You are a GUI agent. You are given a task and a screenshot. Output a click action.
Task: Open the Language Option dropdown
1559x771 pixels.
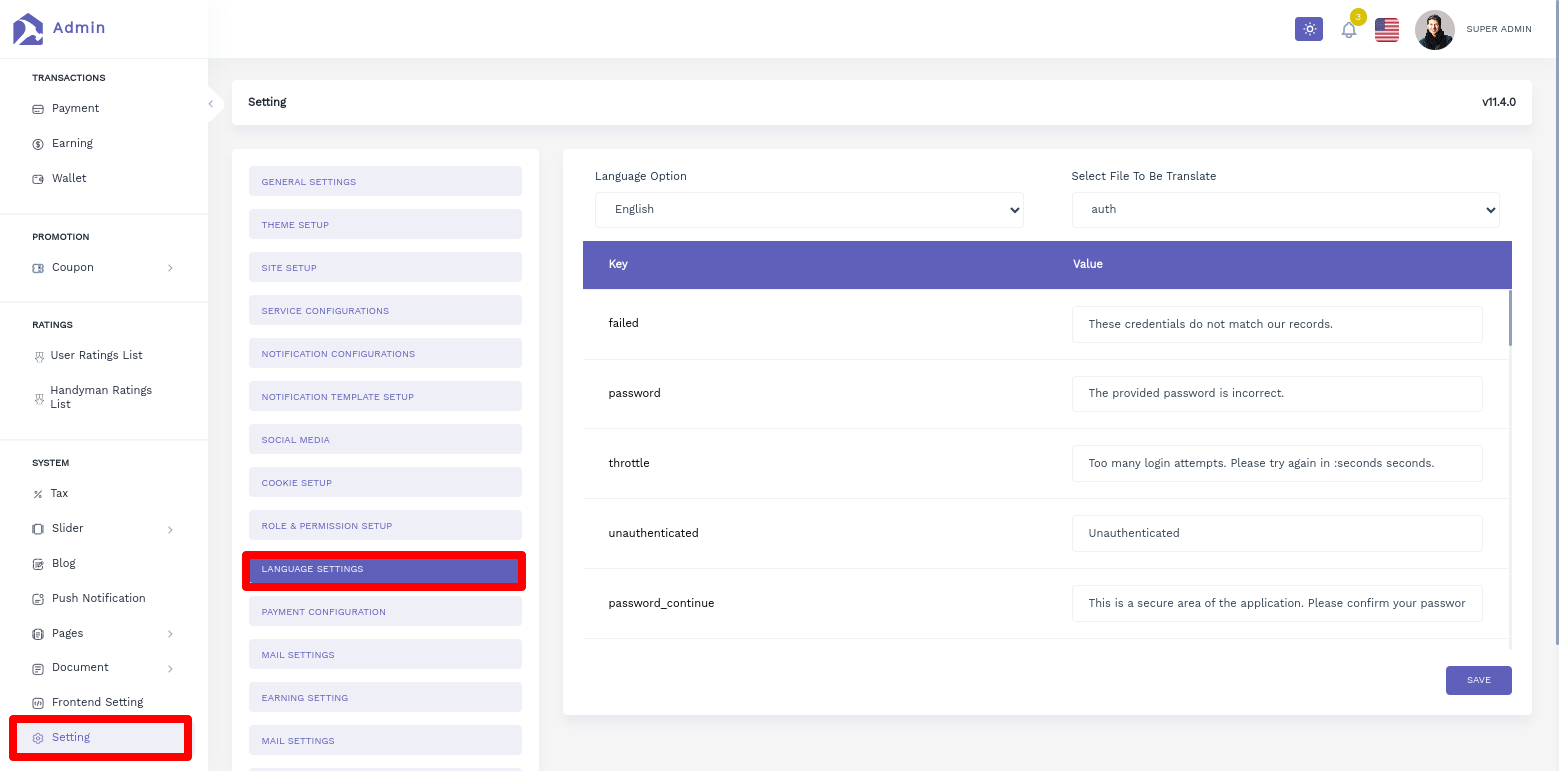click(x=809, y=210)
